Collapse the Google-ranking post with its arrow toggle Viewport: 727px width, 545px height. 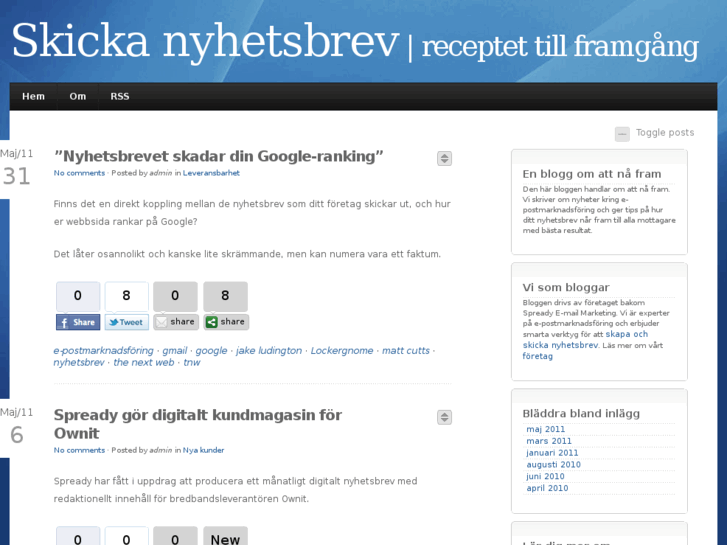(x=444, y=159)
